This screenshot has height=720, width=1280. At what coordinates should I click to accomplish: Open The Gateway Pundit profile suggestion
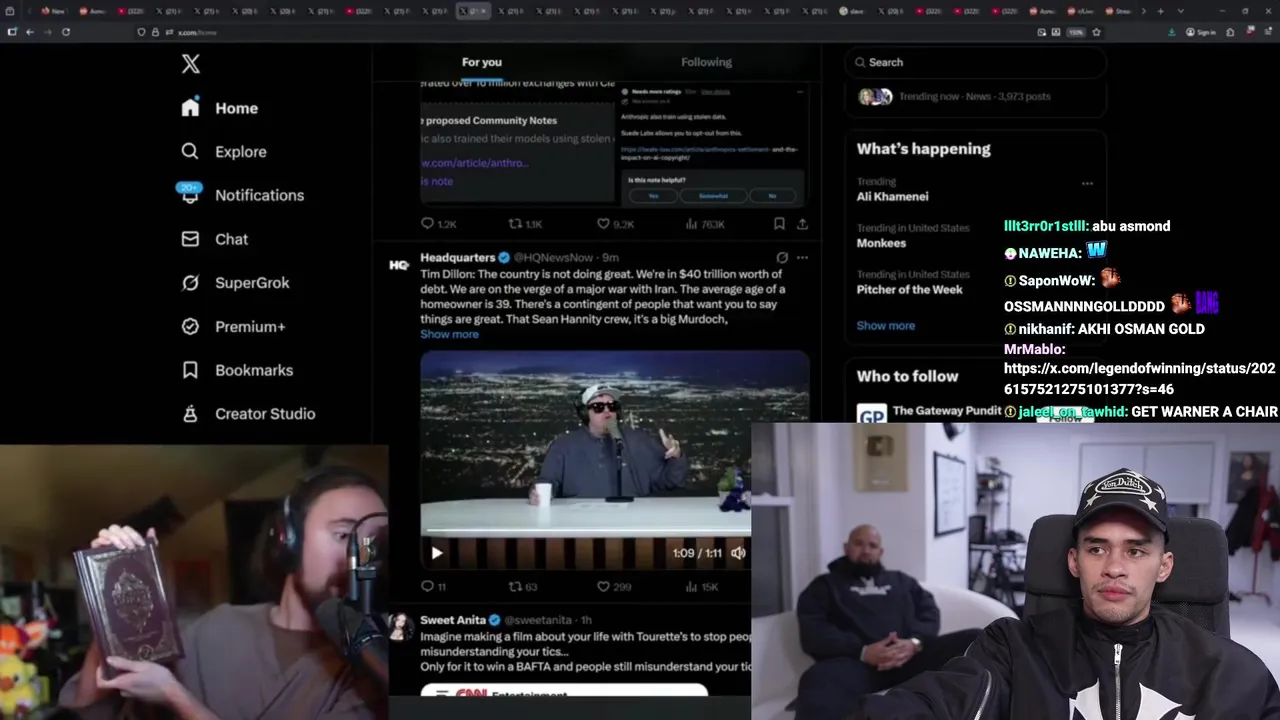947,410
